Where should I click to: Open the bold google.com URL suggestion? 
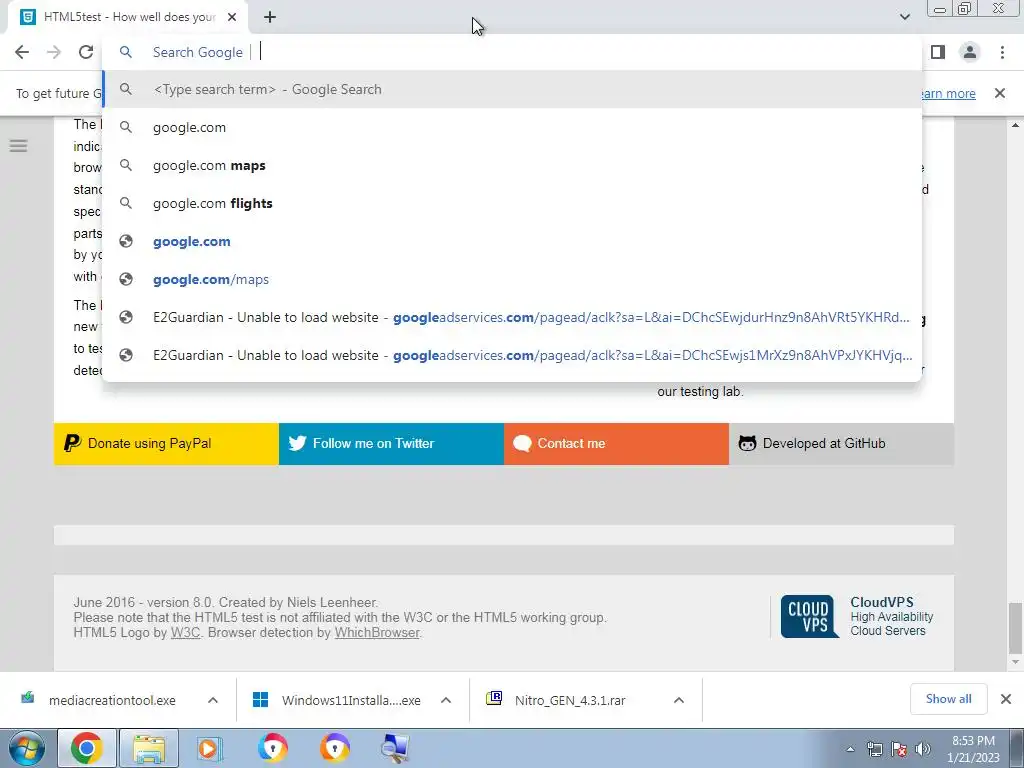(x=512, y=241)
